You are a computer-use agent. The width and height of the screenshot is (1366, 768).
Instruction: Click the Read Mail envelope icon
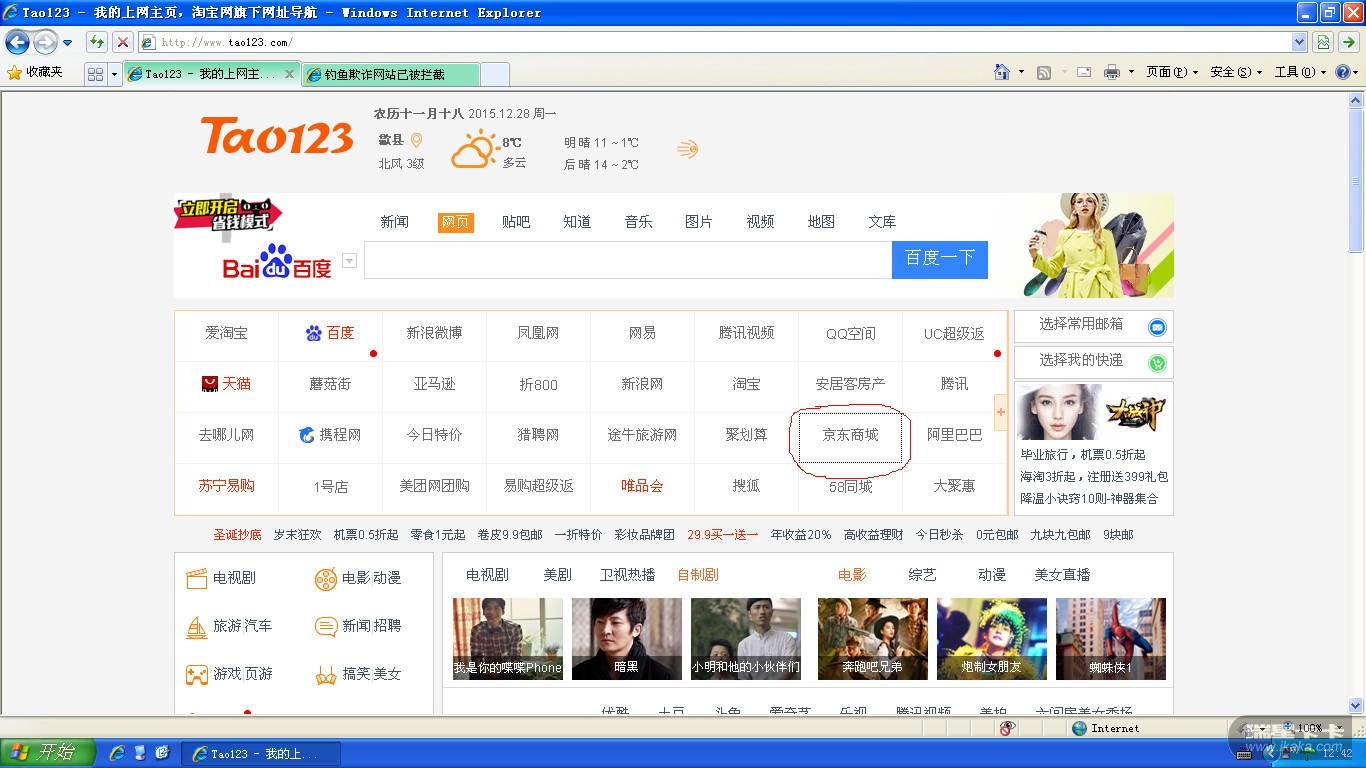tap(1084, 72)
